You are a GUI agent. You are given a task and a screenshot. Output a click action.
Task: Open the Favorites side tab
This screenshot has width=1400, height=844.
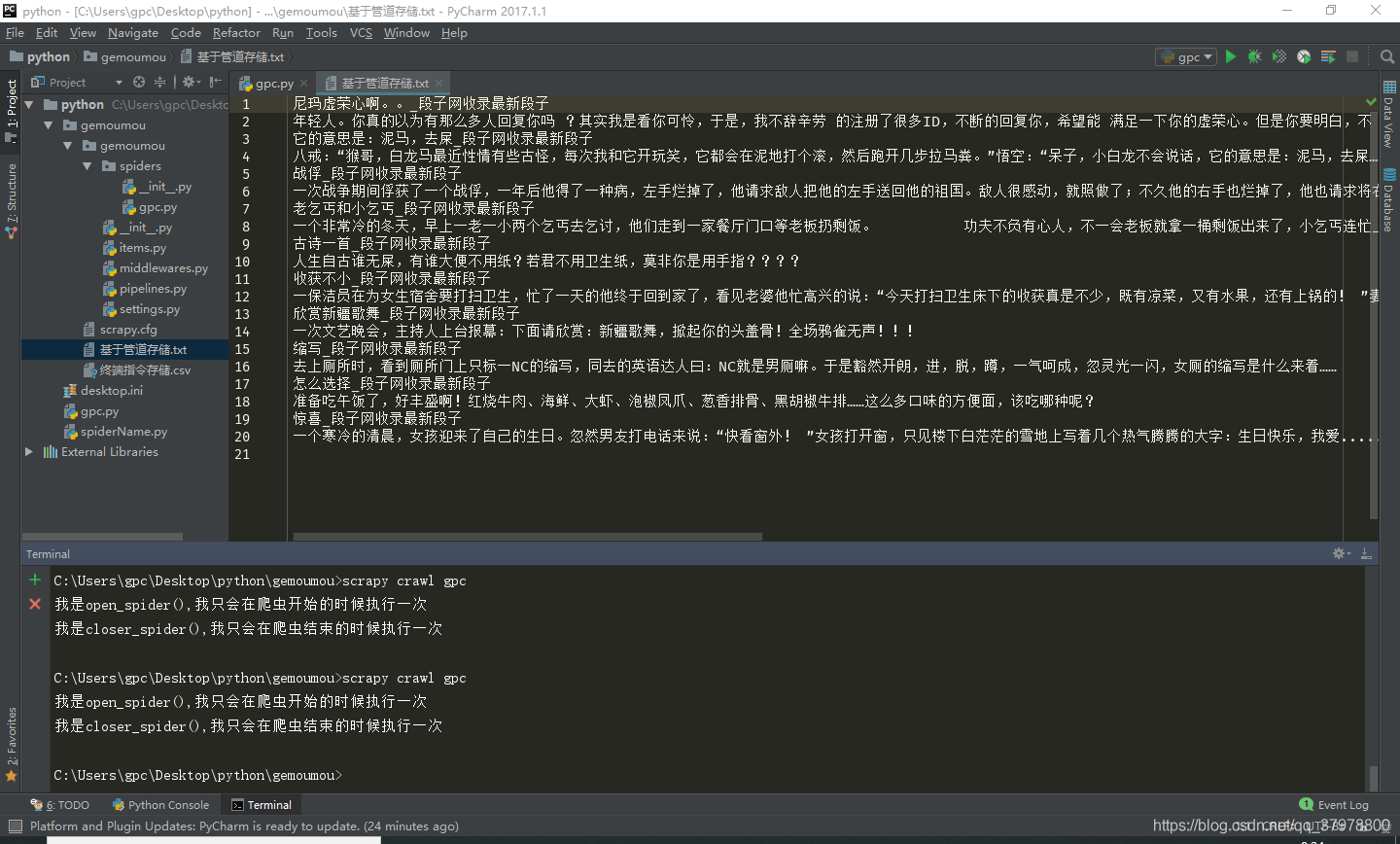point(12,744)
